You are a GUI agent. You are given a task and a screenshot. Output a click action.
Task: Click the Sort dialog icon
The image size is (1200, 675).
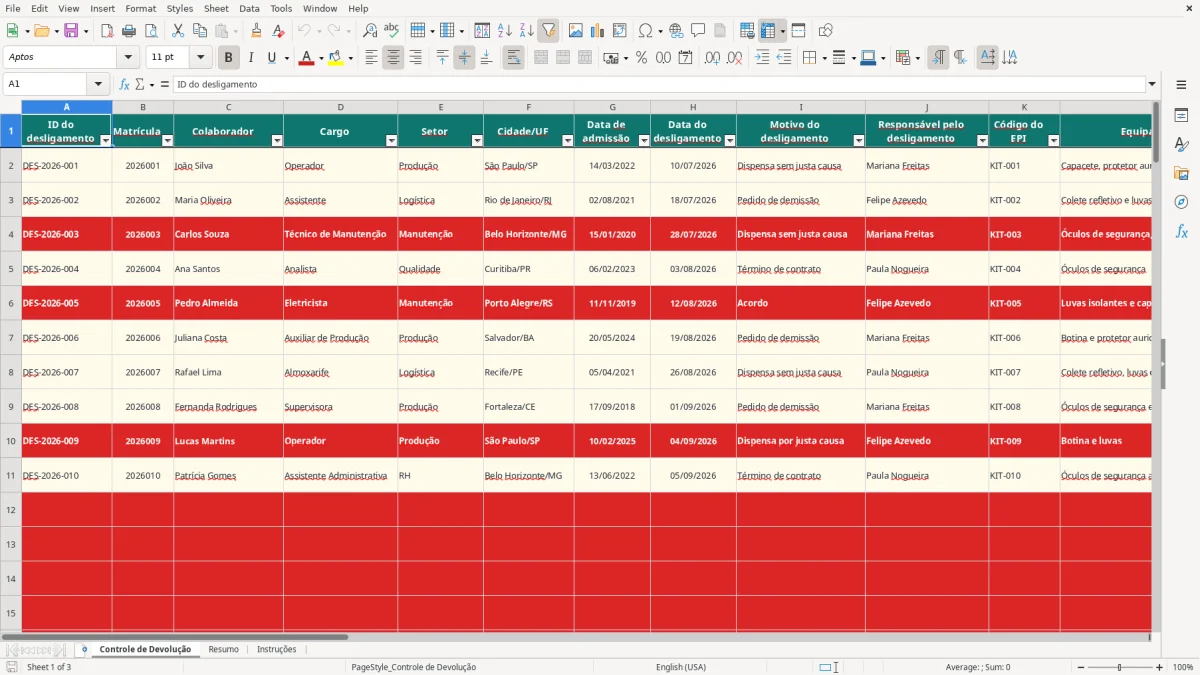click(x=482, y=31)
